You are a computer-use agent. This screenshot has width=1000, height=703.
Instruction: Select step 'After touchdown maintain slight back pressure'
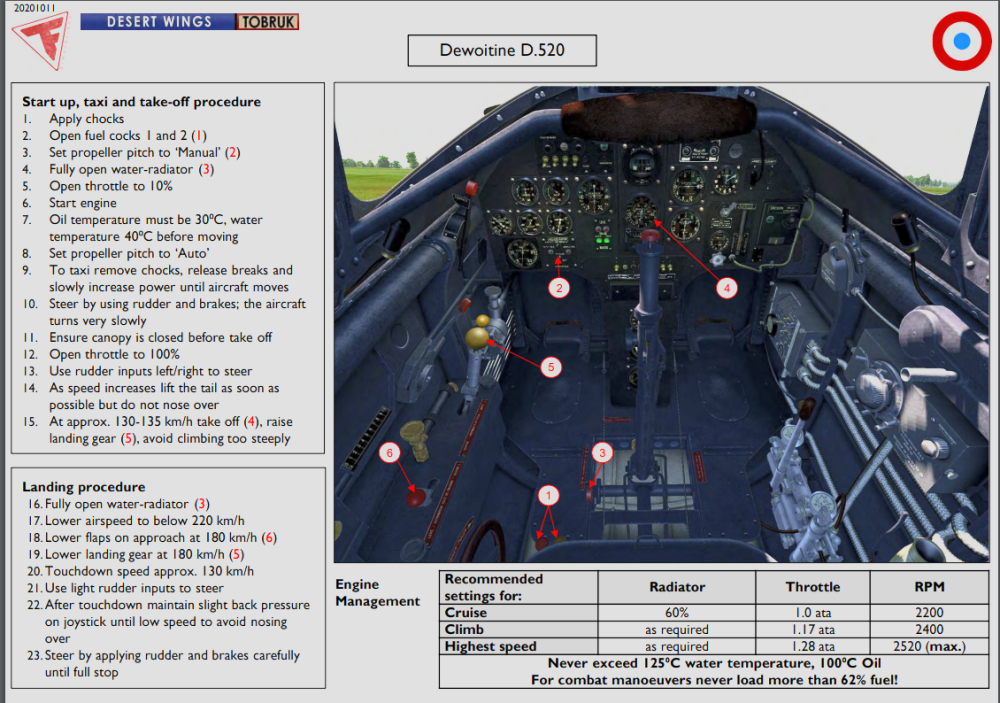[169, 621]
